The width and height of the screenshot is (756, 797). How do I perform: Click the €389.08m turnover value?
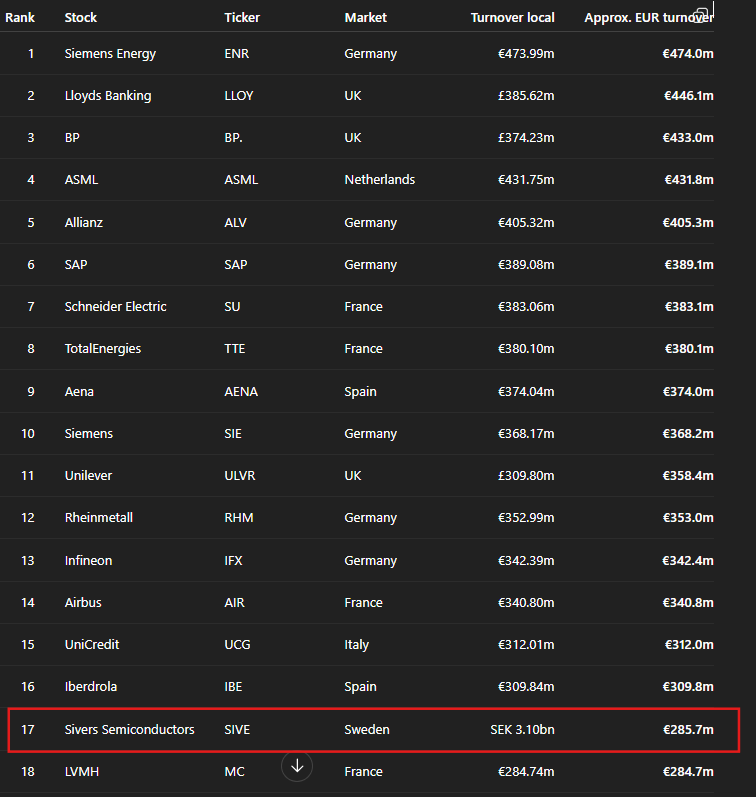[526, 265]
